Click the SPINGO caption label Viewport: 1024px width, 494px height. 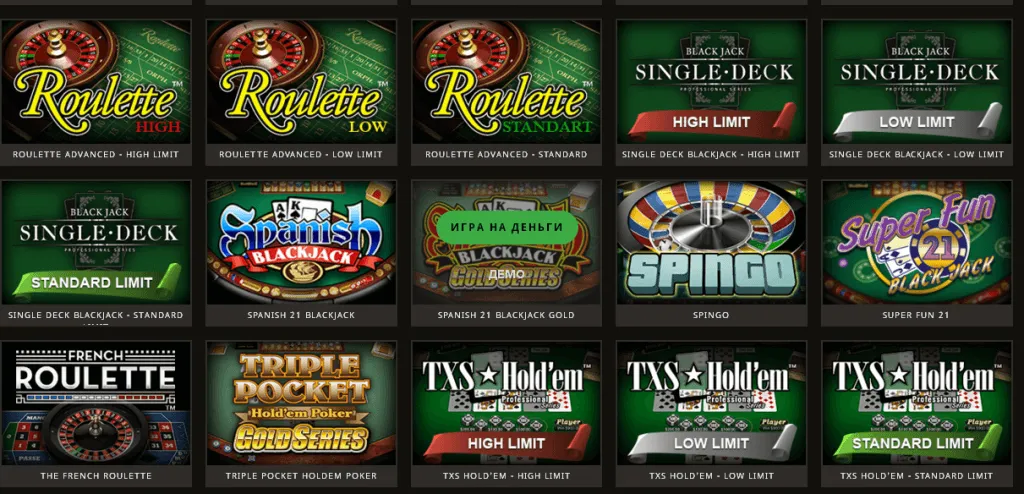tap(711, 315)
